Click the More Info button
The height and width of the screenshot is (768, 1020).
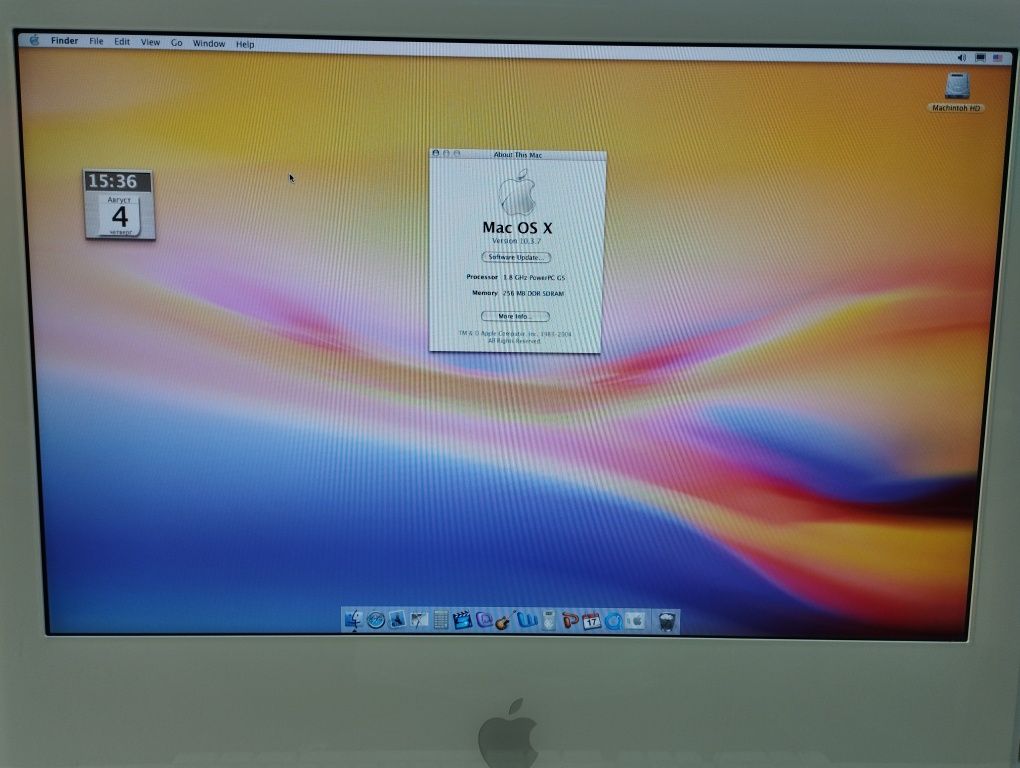pyautogui.click(x=515, y=317)
